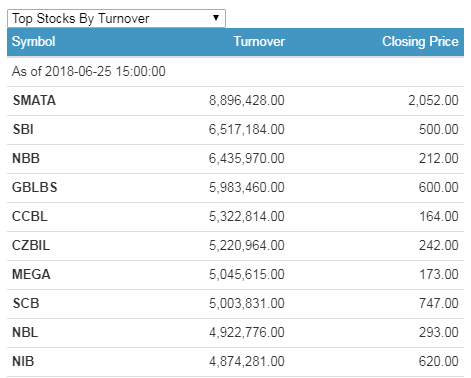This screenshot has height=378, width=471.
Task: Select the CZBIL symbol link
Action: 31,245
